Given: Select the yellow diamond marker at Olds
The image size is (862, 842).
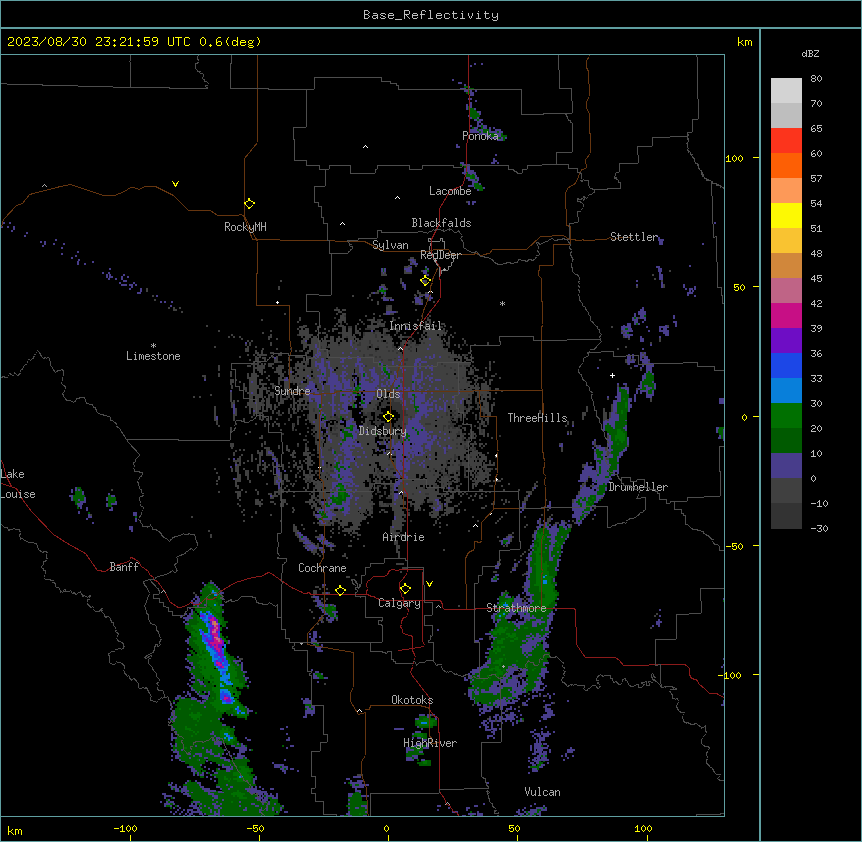Looking at the screenshot, I should 388,416.
